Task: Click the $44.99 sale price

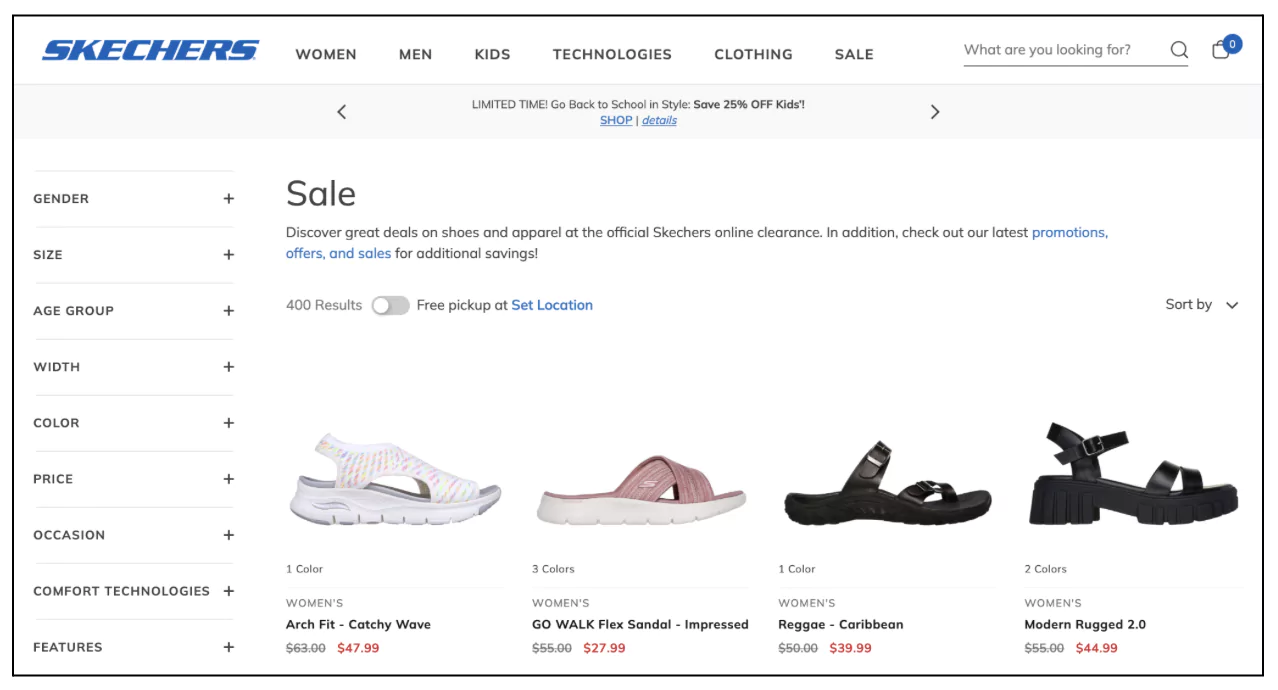Action: 1096,648
